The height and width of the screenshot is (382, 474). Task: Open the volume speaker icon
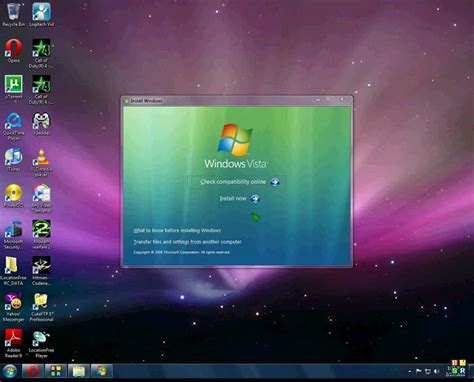(436, 371)
